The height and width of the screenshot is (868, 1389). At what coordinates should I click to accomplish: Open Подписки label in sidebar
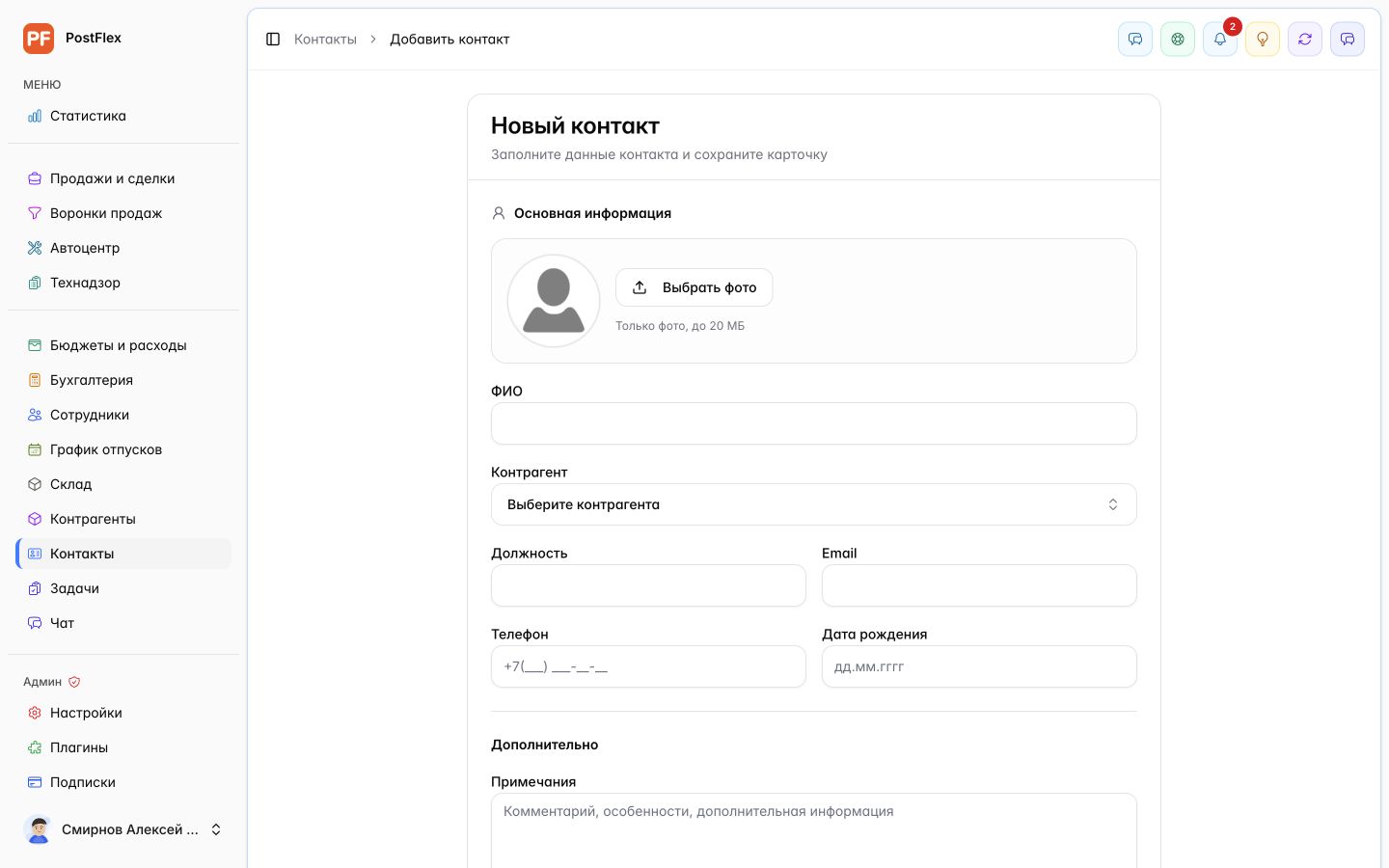(x=83, y=782)
